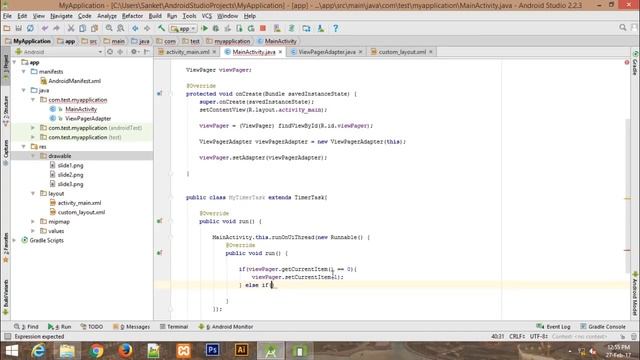Paste from clipboard using the toolbar
The width and height of the screenshot is (640, 360).
(94, 28)
